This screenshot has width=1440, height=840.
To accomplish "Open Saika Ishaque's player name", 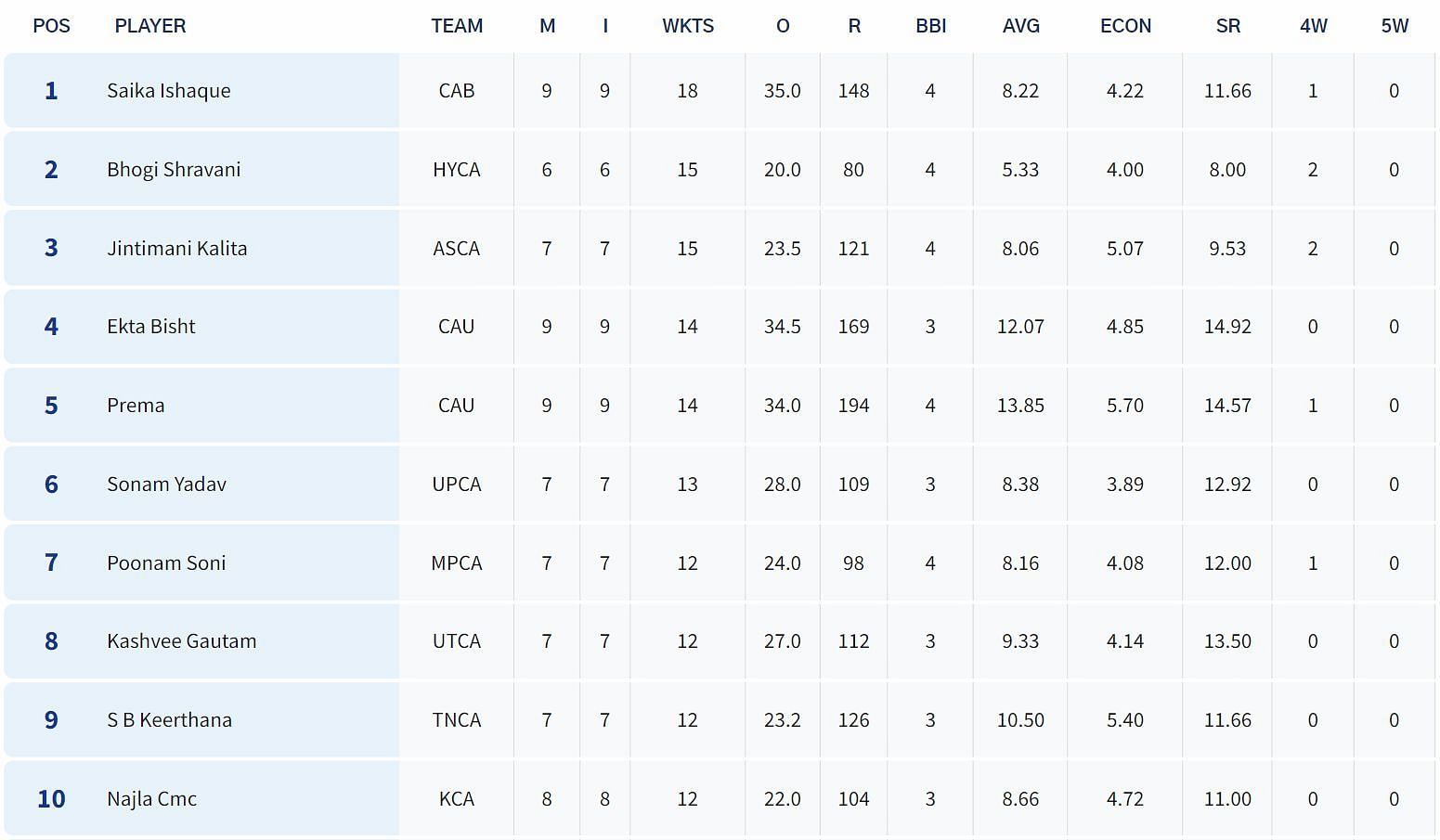I will [x=169, y=91].
